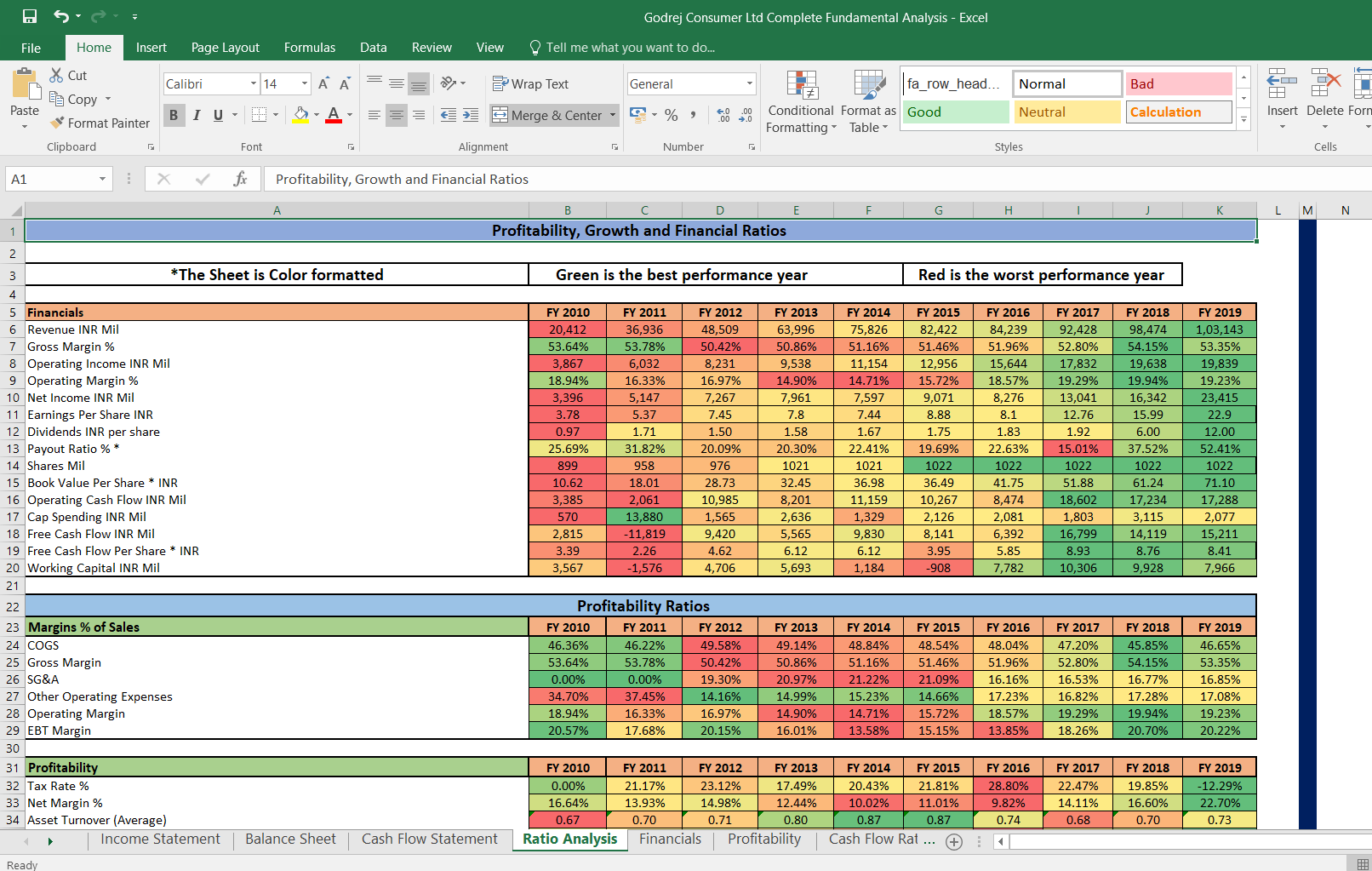Open the File menu
Screen dimensions: 1372x871
point(31,48)
